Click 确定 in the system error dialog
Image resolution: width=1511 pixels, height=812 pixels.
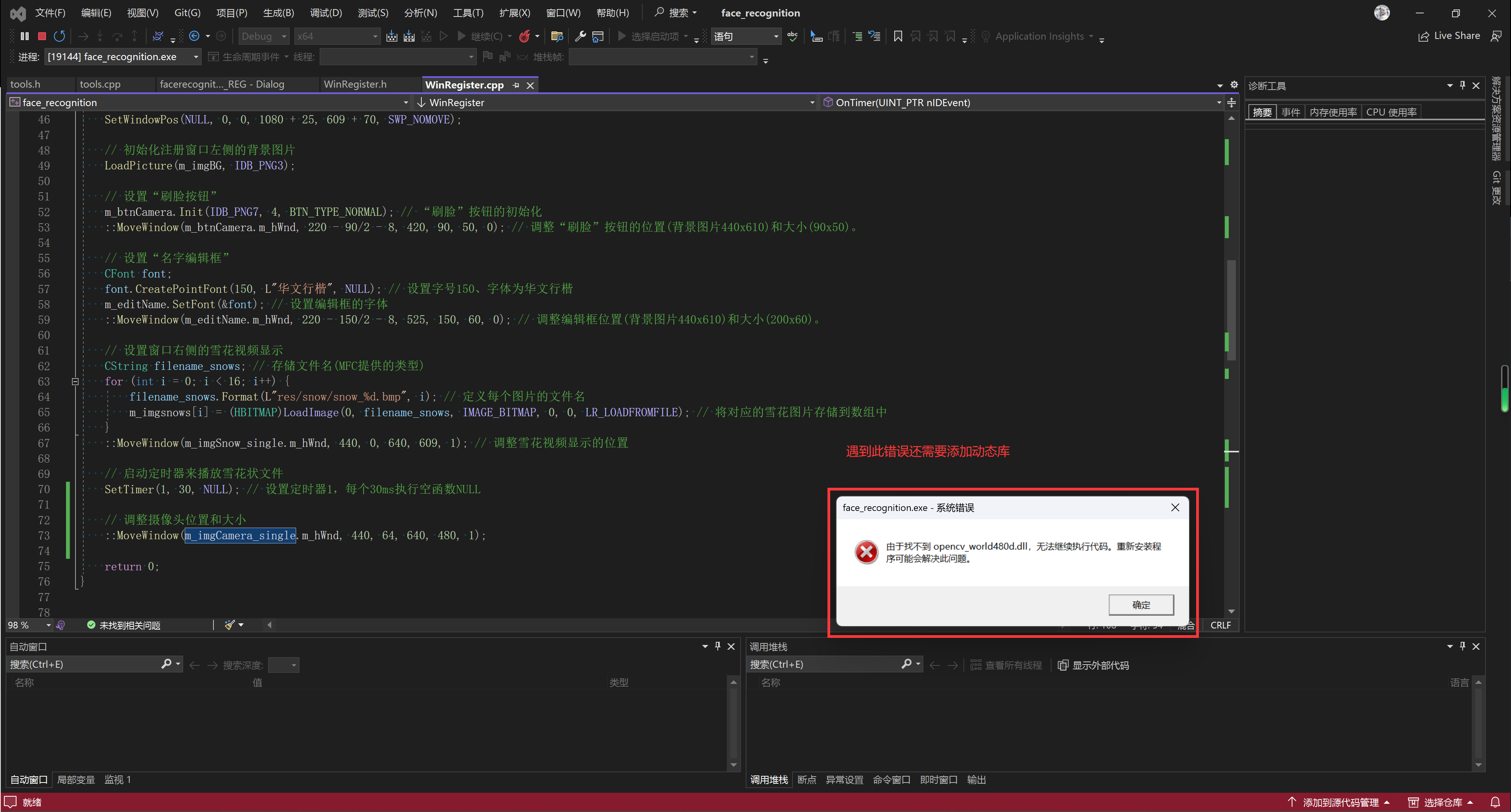point(1141,604)
